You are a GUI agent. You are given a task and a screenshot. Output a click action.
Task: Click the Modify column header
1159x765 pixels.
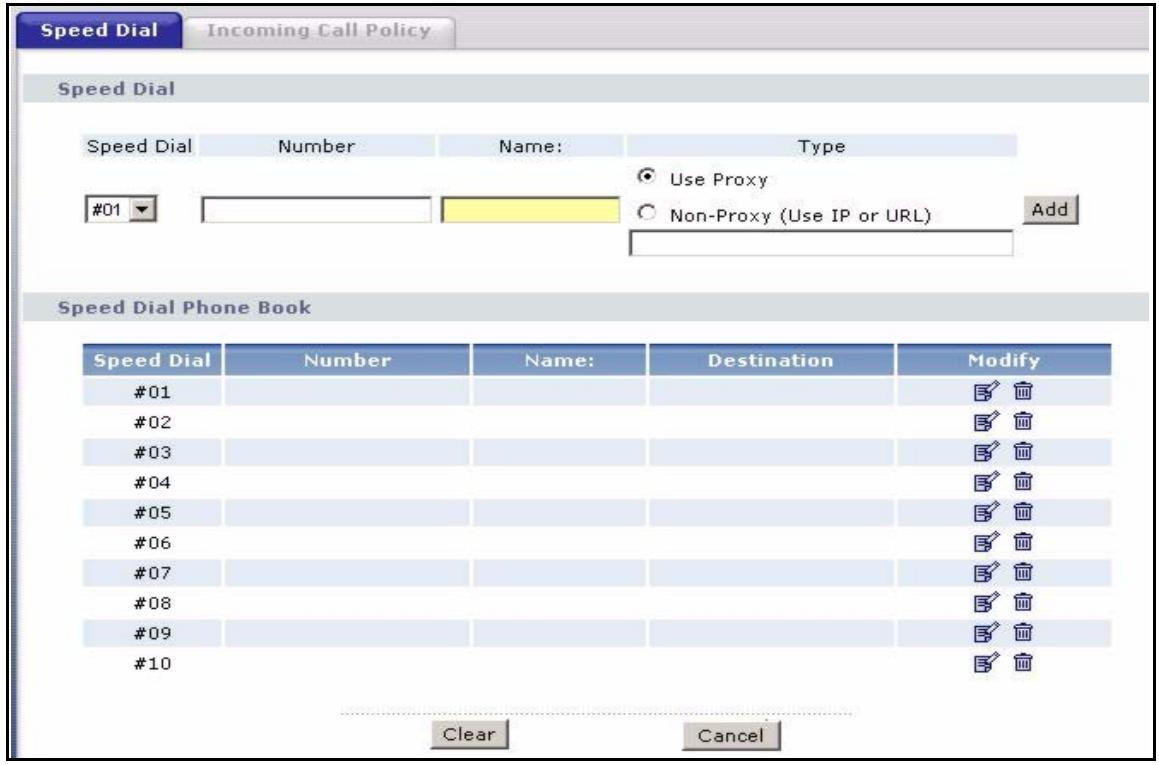click(x=1004, y=360)
